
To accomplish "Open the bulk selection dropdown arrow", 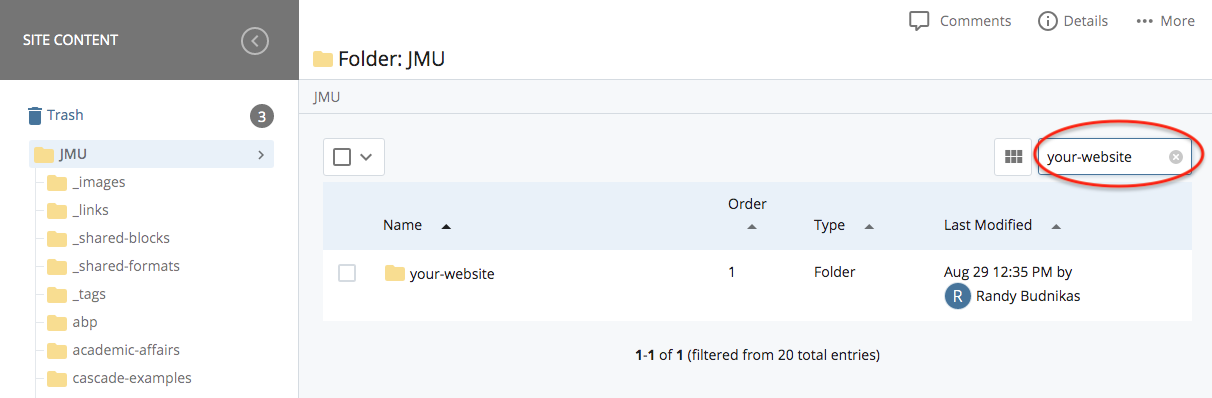I will (366, 157).
